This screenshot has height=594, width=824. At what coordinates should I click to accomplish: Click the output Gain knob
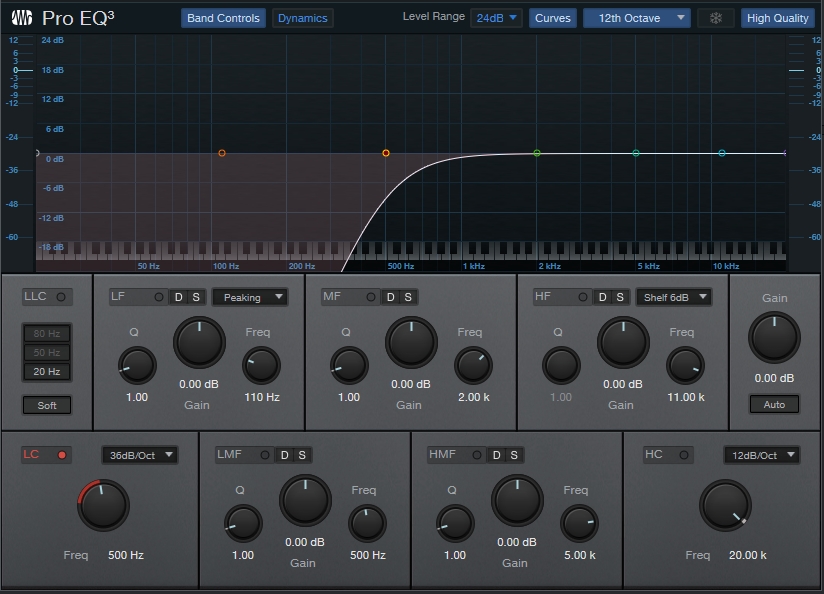click(774, 337)
